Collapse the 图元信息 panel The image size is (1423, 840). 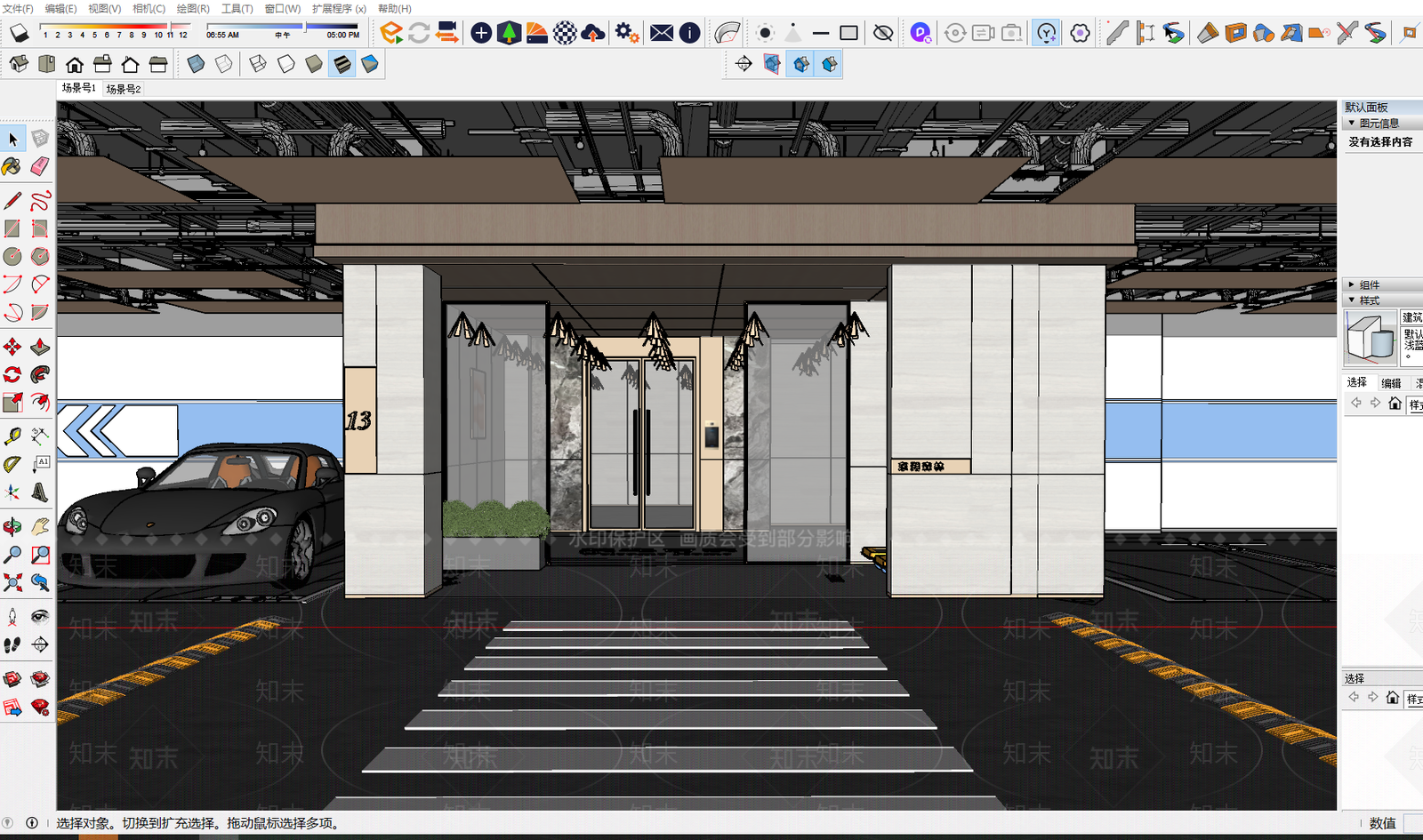pos(1352,124)
